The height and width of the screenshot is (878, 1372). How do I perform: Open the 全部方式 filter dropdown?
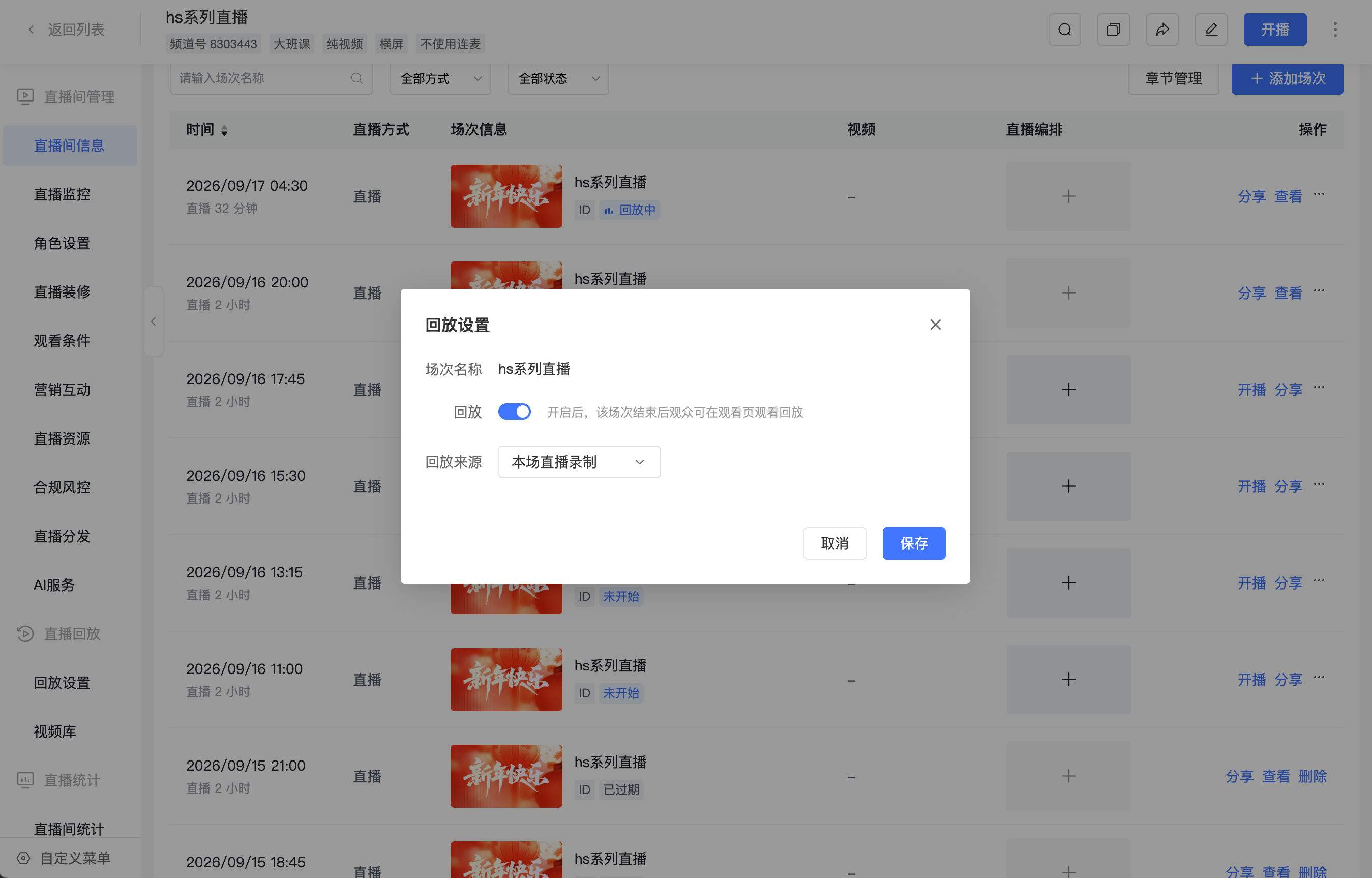[440, 79]
